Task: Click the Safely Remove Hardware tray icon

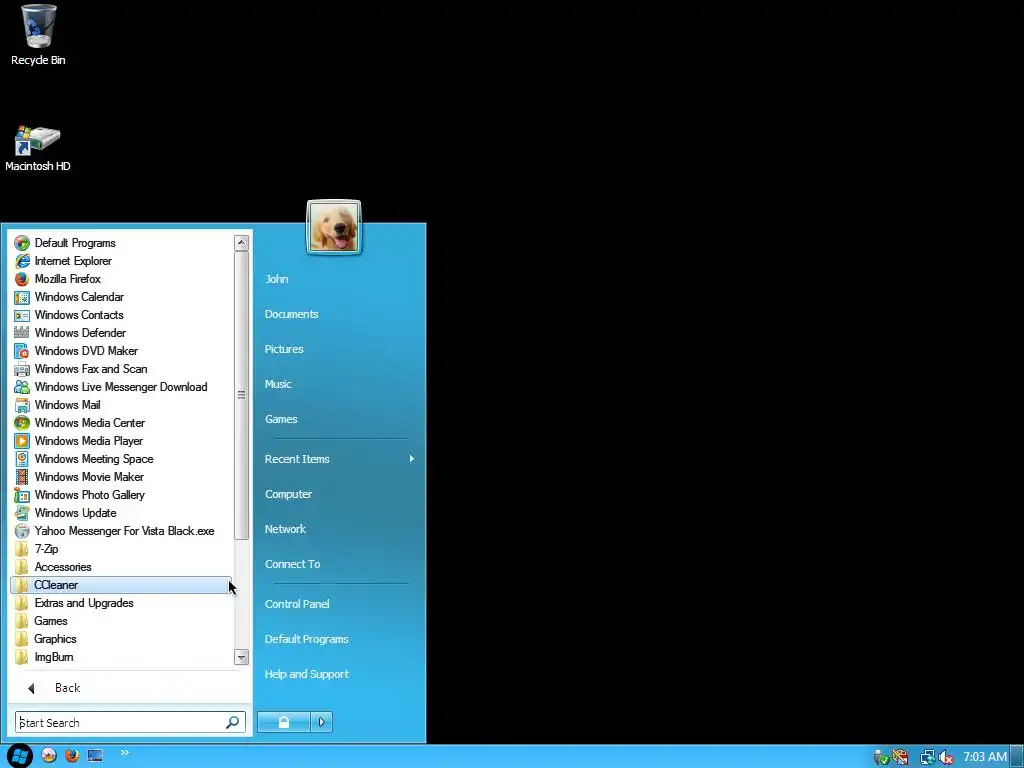Action: pyautogui.click(x=882, y=758)
